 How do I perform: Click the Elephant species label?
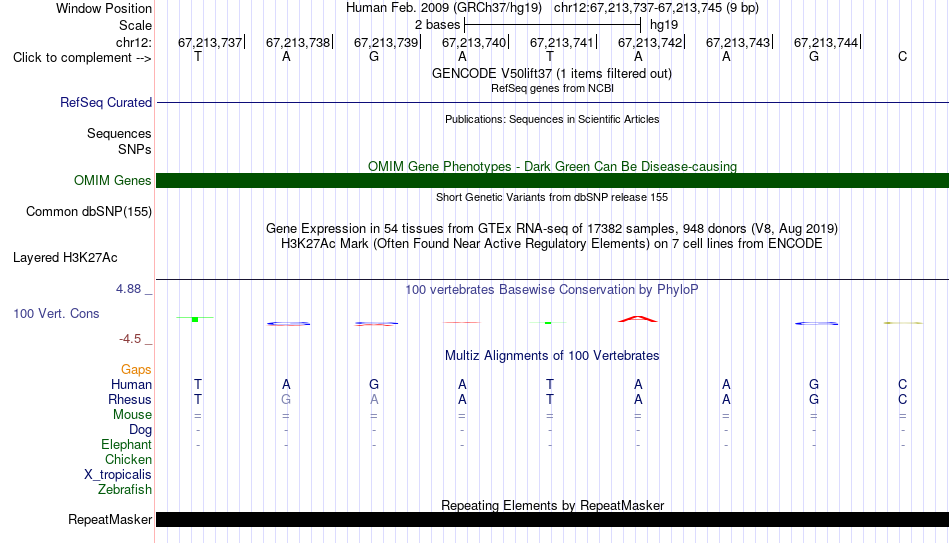click(126, 444)
